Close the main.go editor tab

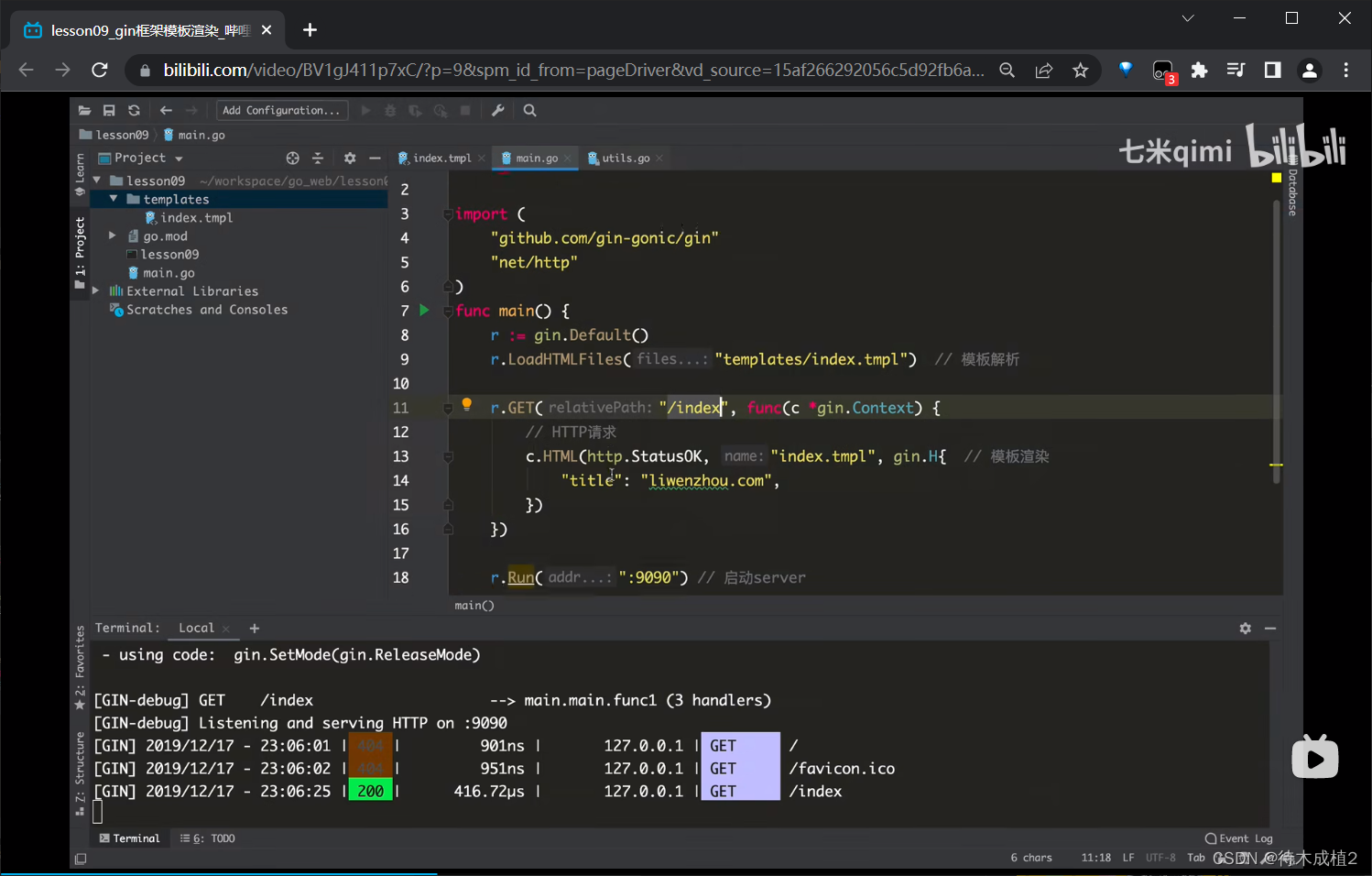(x=568, y=159)
